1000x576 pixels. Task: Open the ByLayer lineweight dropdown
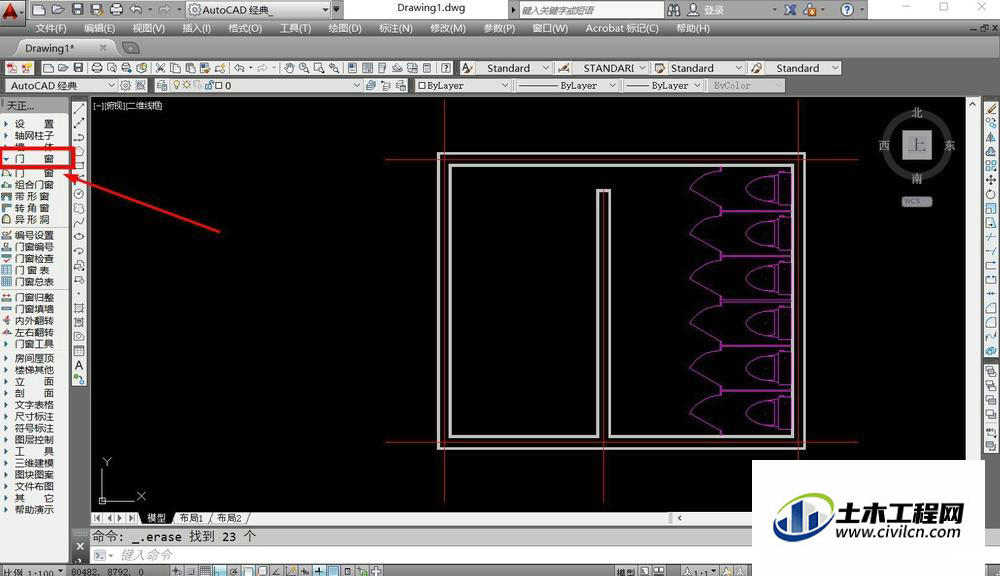[662, 85]
